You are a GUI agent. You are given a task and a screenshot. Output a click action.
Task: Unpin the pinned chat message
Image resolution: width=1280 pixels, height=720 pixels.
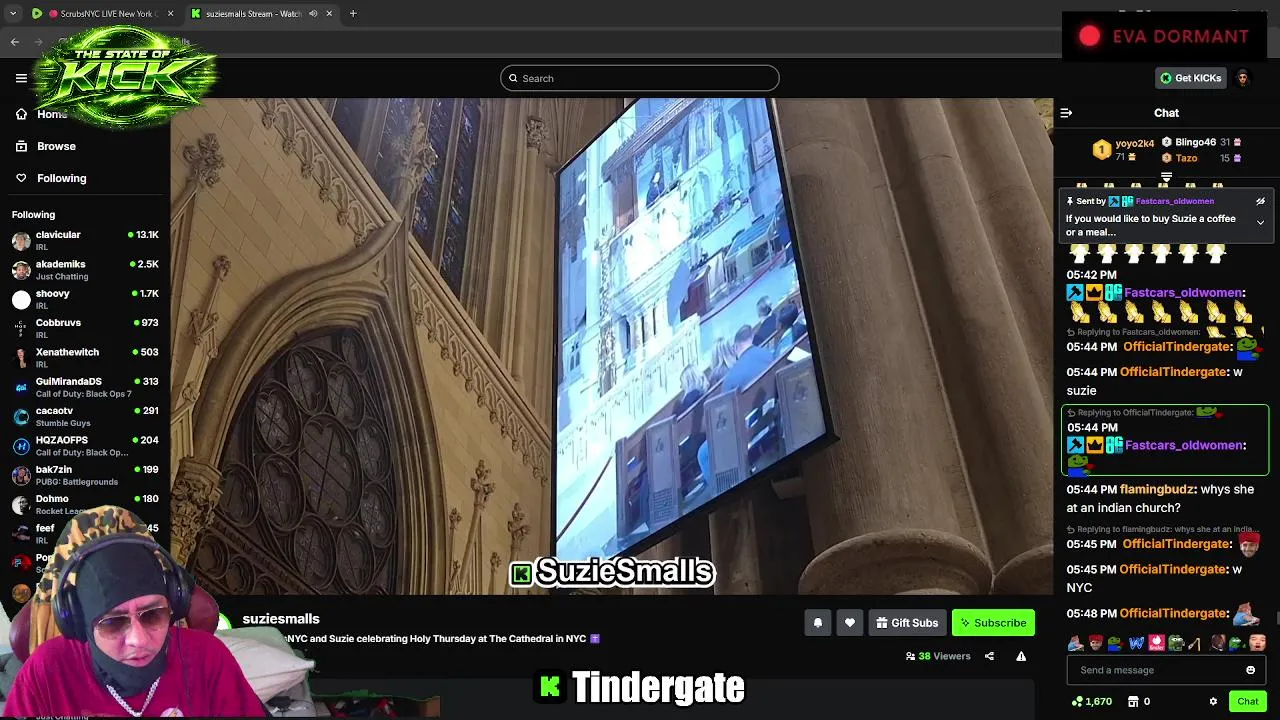(x=1261, y=201)
